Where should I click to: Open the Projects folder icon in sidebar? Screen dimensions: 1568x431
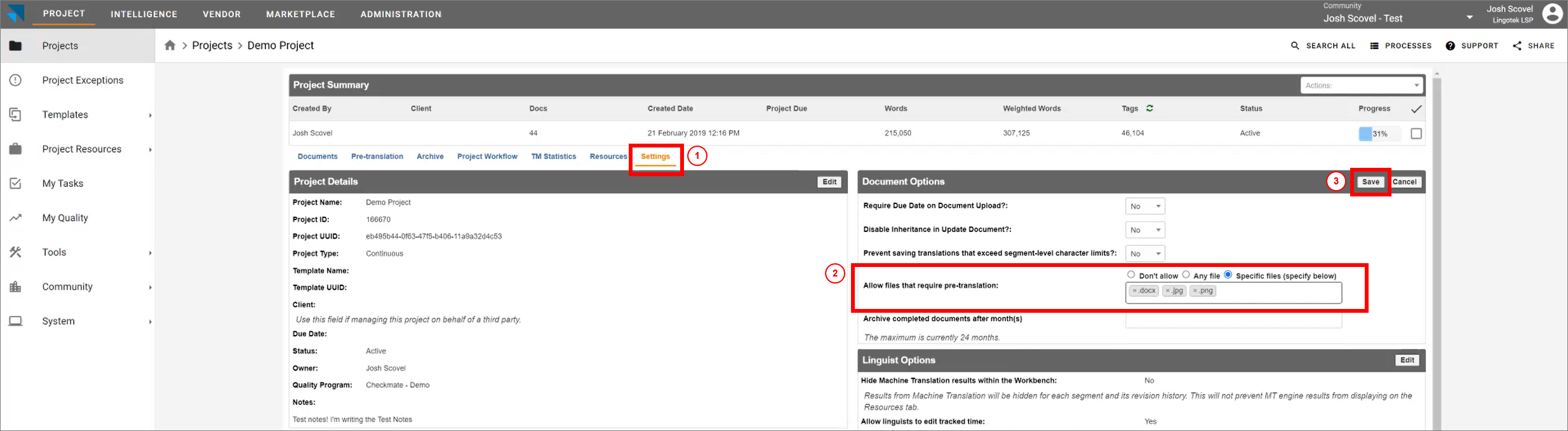pos(15,46)
